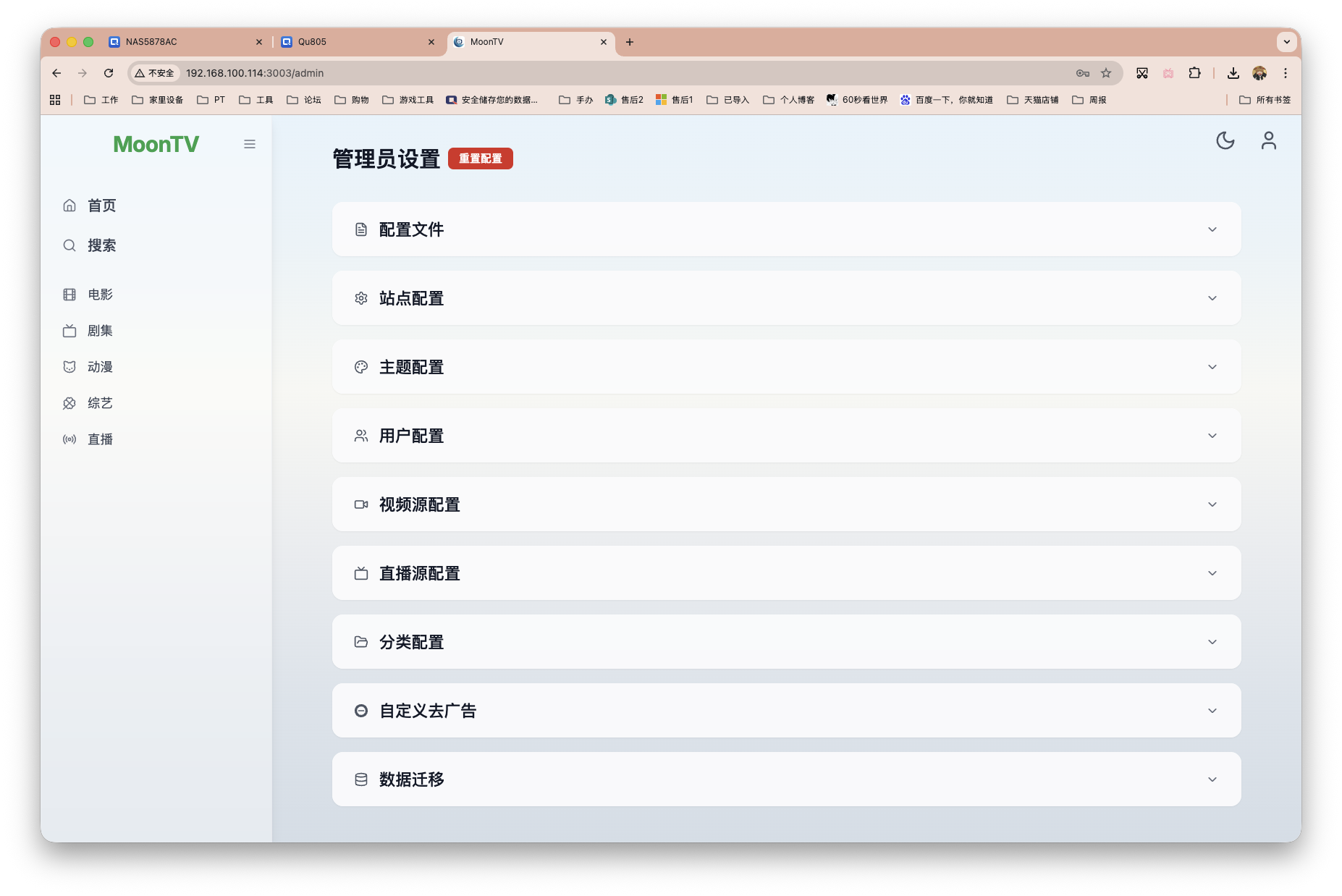1342x896 pixels.
Task: Select the 搜索 search icon in sidebar
Action: point(69,245)
